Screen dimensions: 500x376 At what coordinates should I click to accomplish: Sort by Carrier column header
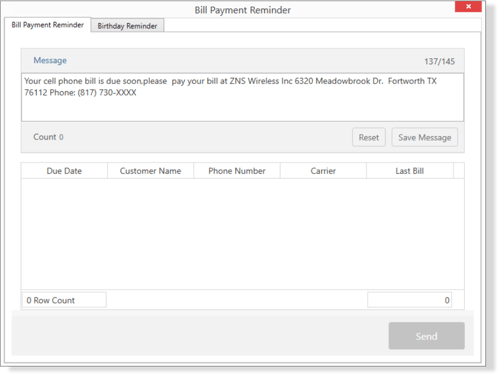click(x=323, y=171)
